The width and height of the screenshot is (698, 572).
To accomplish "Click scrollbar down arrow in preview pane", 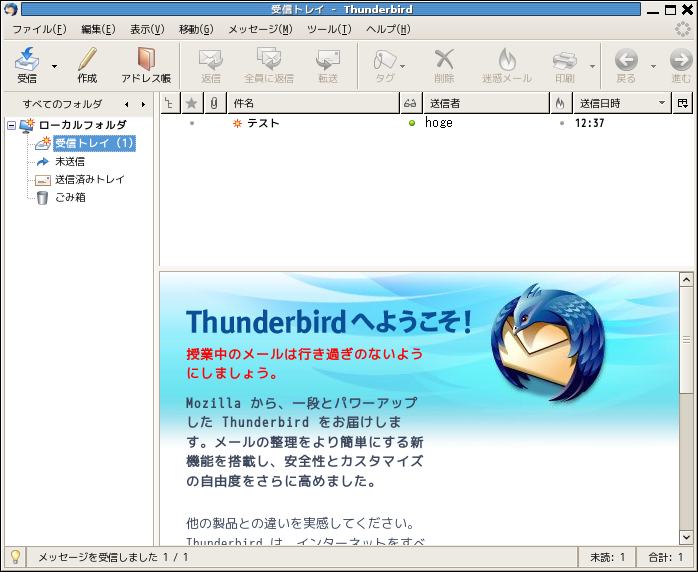I will pyautogui.click(x=686, y=537).
